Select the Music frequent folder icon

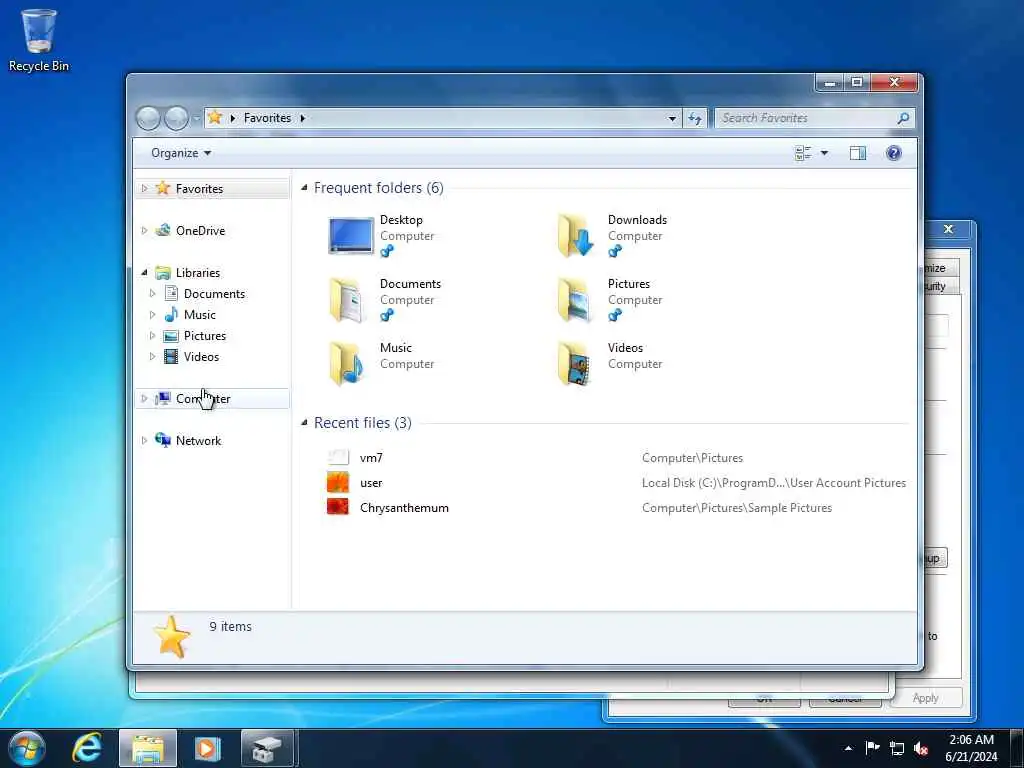[x=346, y=364]
